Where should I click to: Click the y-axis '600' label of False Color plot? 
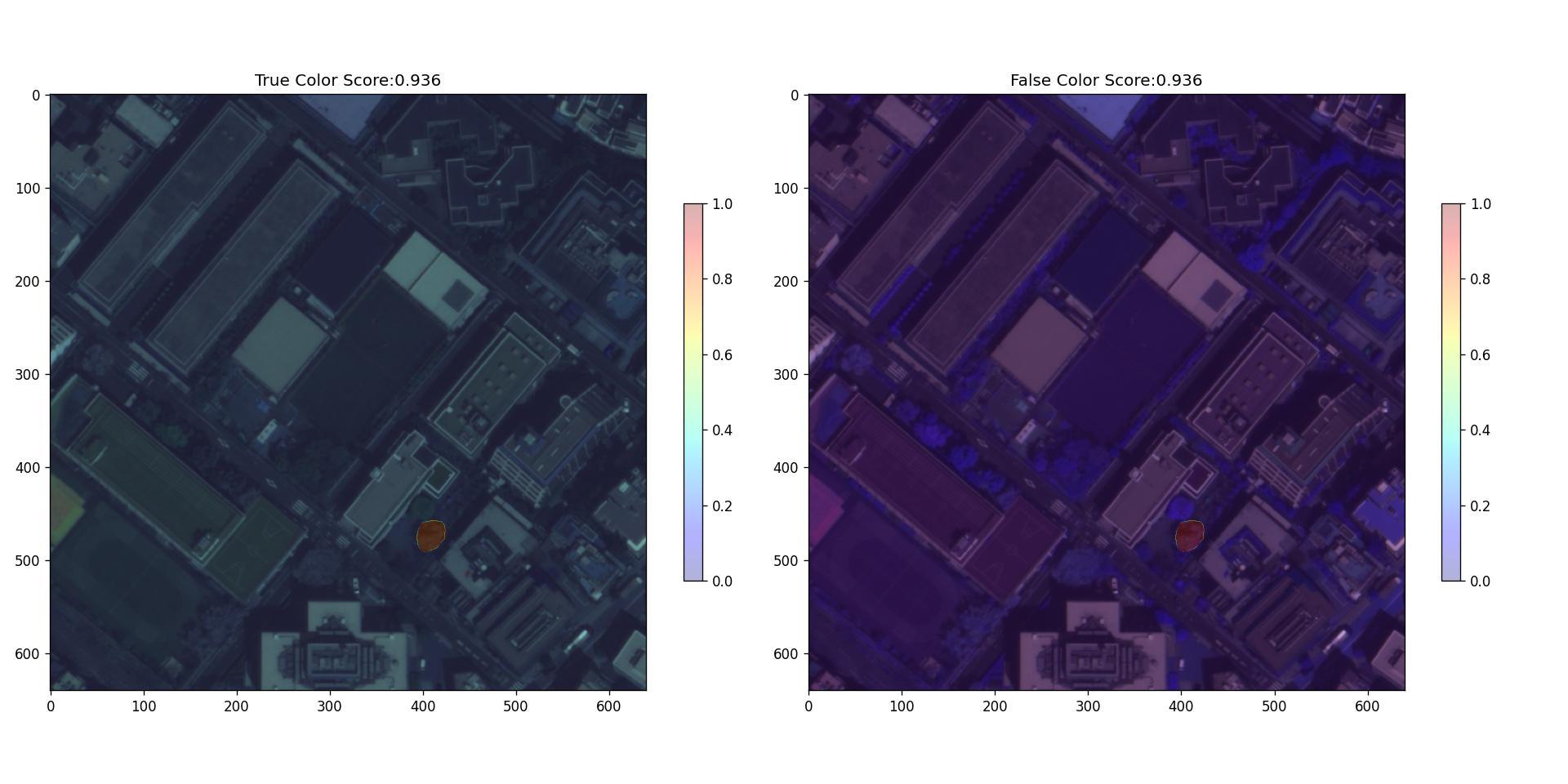pos(786,654)
